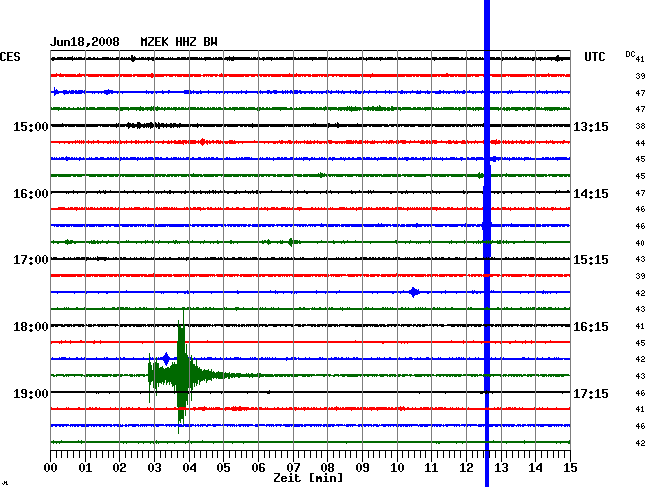Image resolution: width=650 pixels, height=494 pixels.
Task: Select the 18:00 left time label
Action: click(31, 326)
